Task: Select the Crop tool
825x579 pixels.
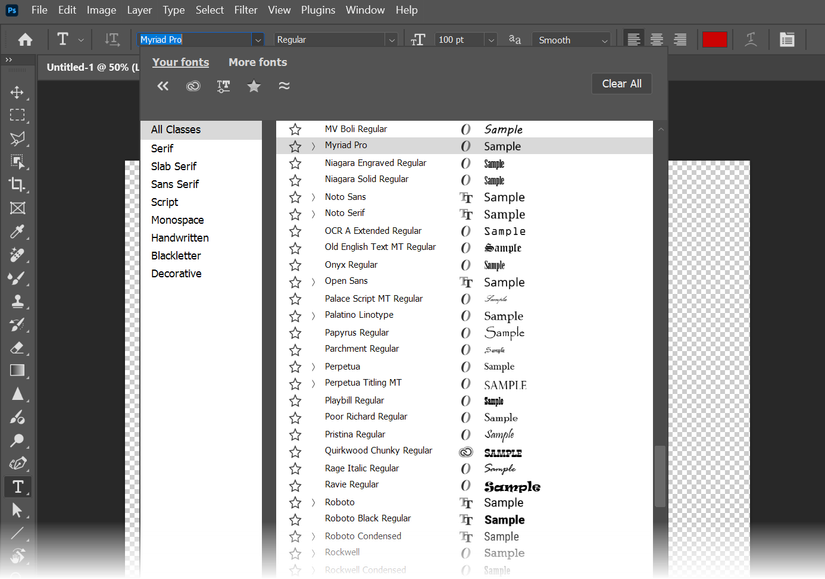Action: [x=17, y=185]
